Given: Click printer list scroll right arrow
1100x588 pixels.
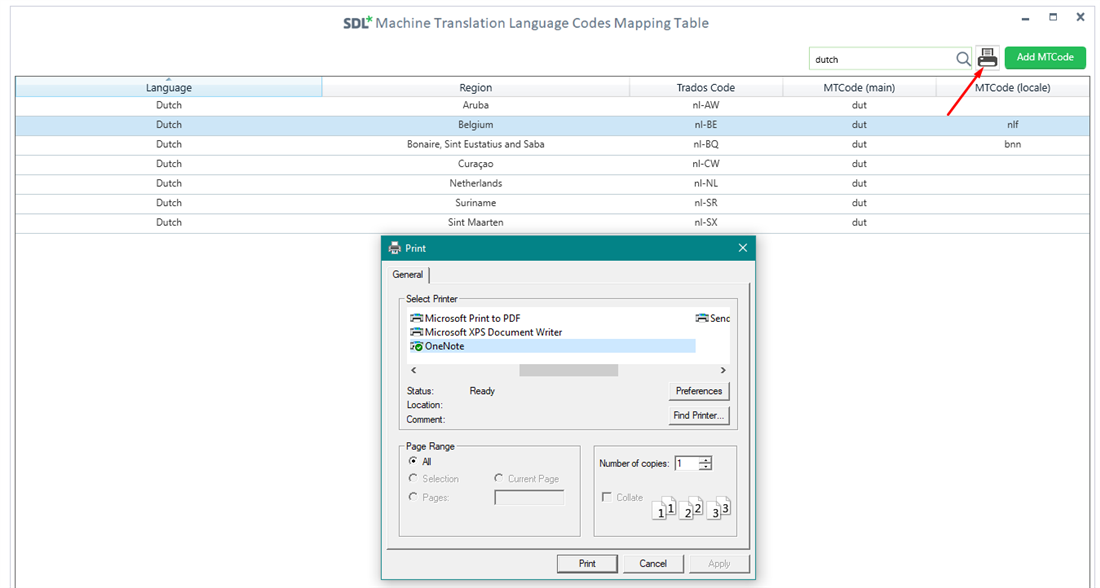Looking at the screenshot, I should click(723, 370).
